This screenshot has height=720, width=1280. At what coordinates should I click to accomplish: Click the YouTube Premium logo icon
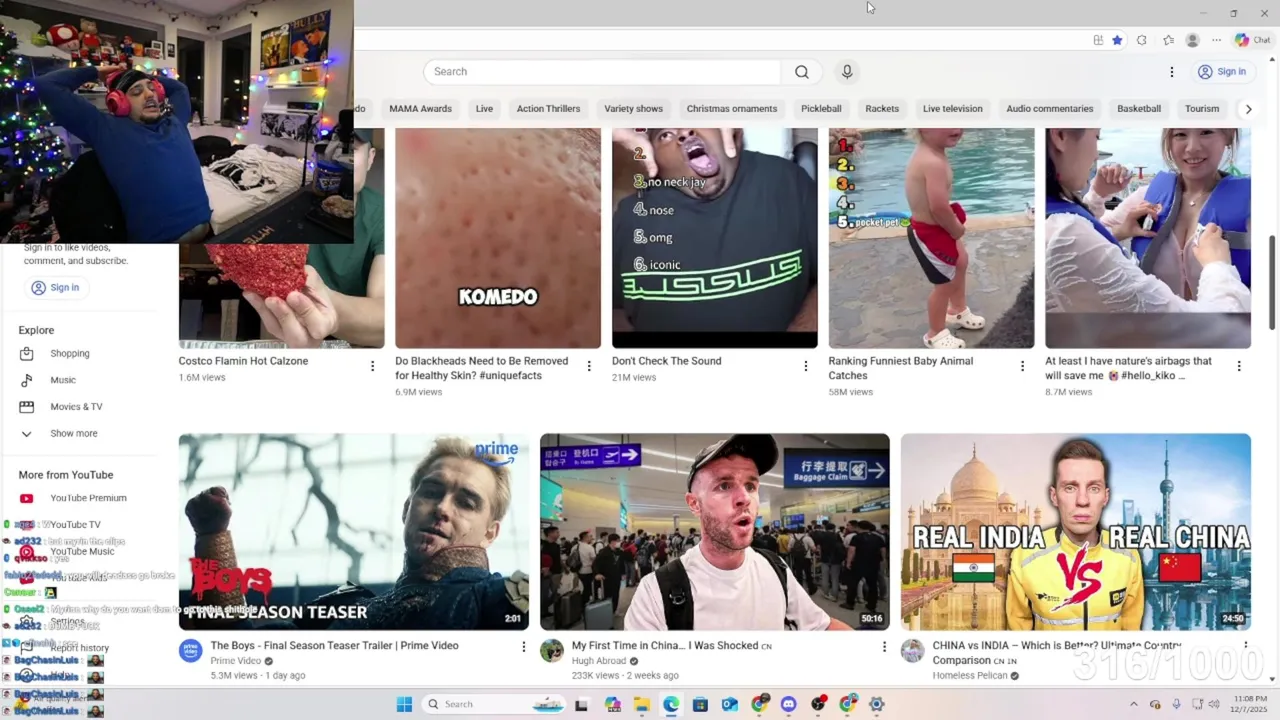tap(27, 498)
